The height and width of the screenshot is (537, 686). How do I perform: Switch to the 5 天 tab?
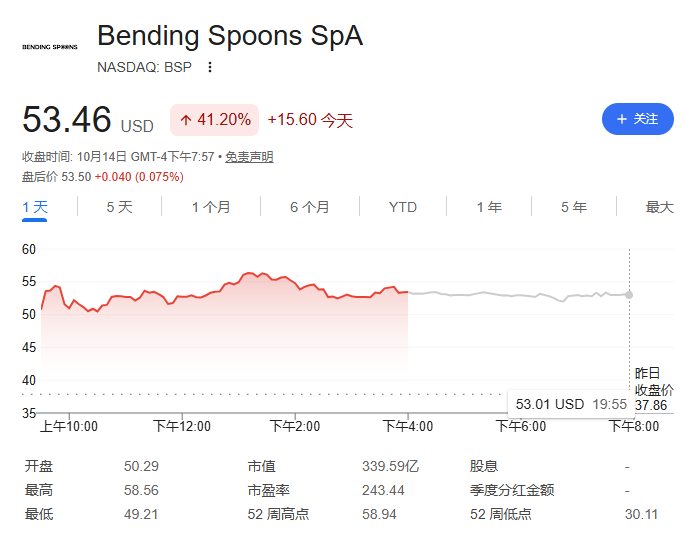[x=119, y=207]
